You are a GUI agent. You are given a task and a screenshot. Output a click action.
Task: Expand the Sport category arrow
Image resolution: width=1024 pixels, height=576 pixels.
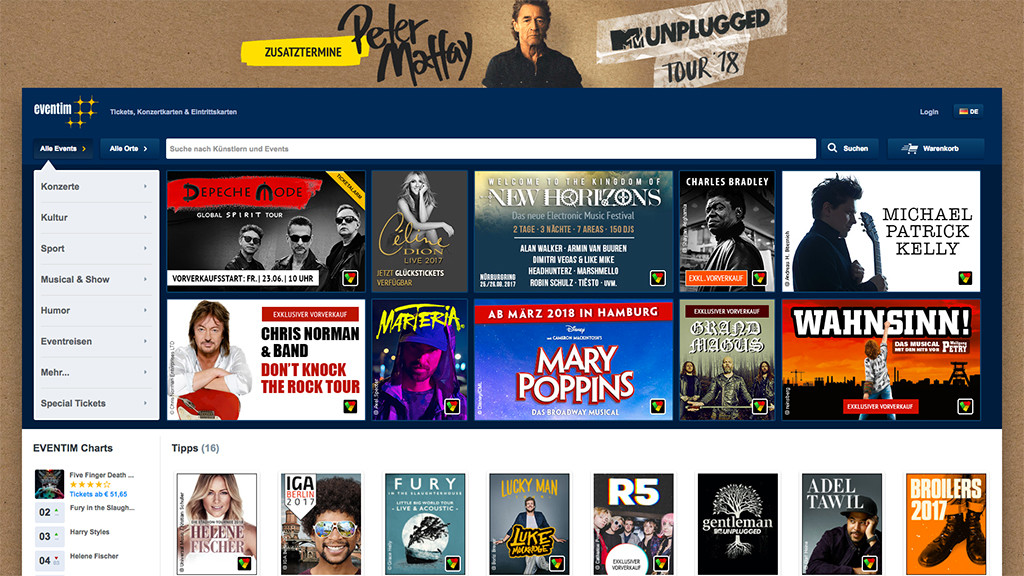tap(145, 249)
